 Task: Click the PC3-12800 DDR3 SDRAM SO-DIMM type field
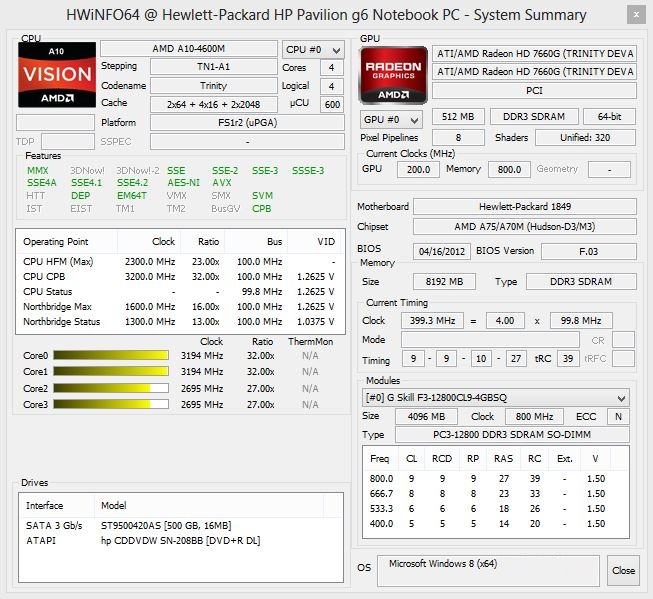(512, 434)
